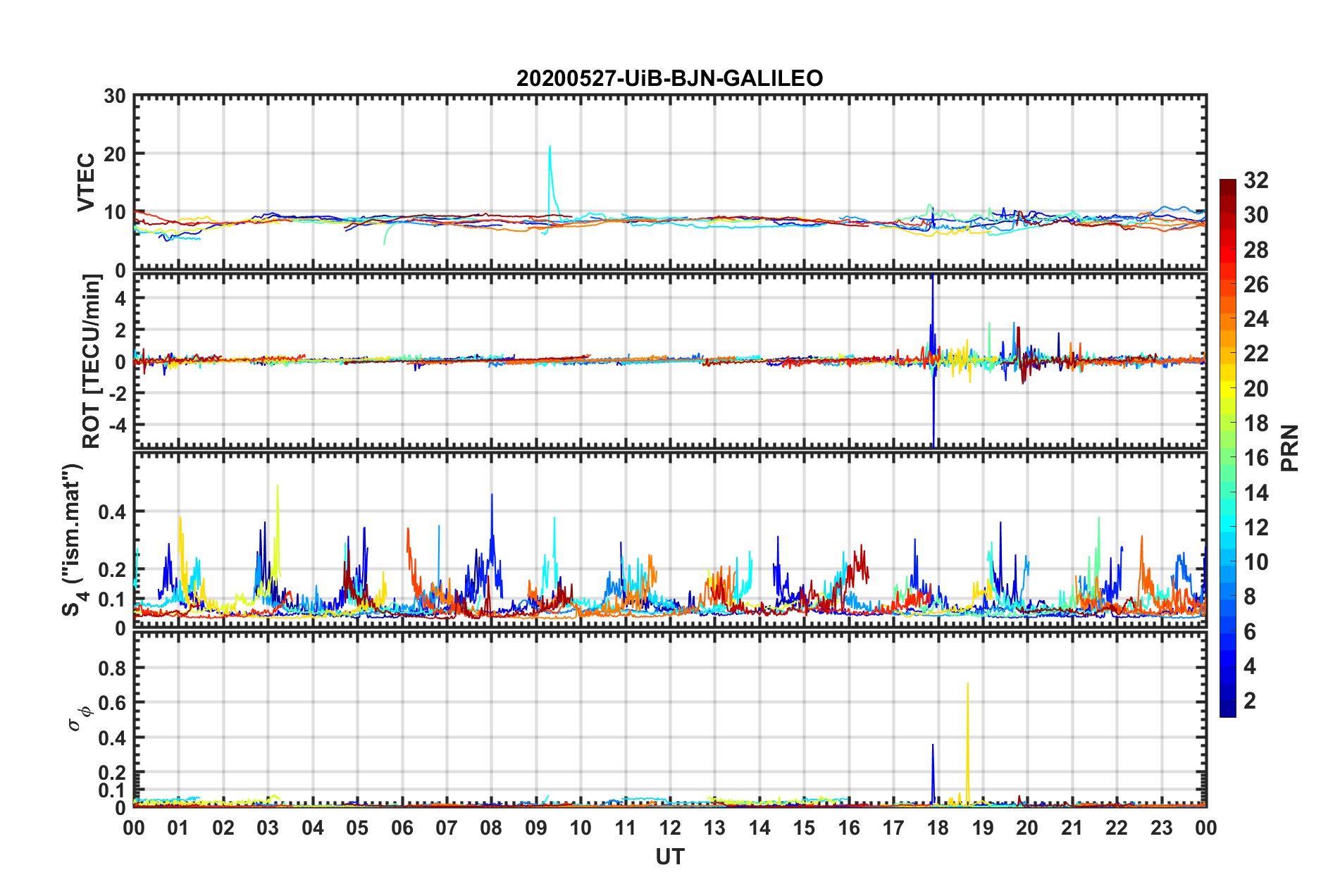Select the 03 hour tick label
This screenshot has width=1340, height=896.
(268, 828)
